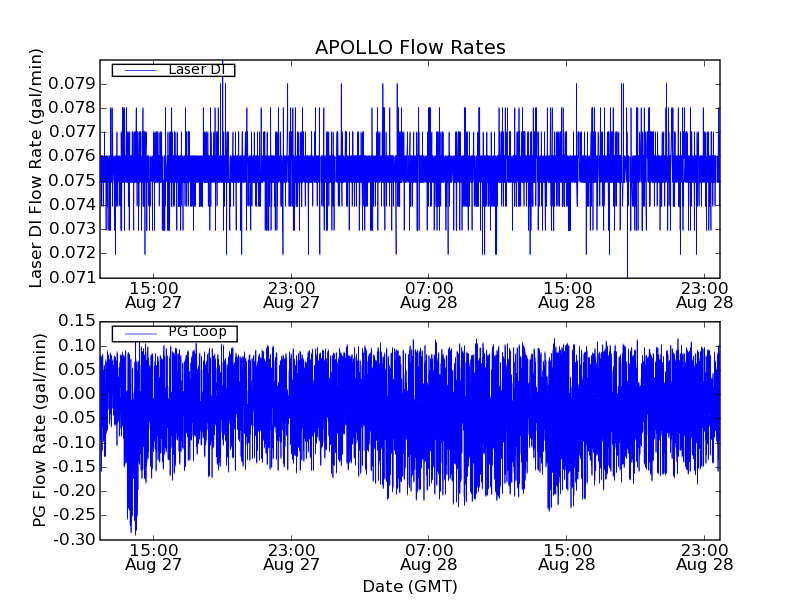Click the Date (GMT) axis label
Screen dimensions: 800x600
[410, 586]
